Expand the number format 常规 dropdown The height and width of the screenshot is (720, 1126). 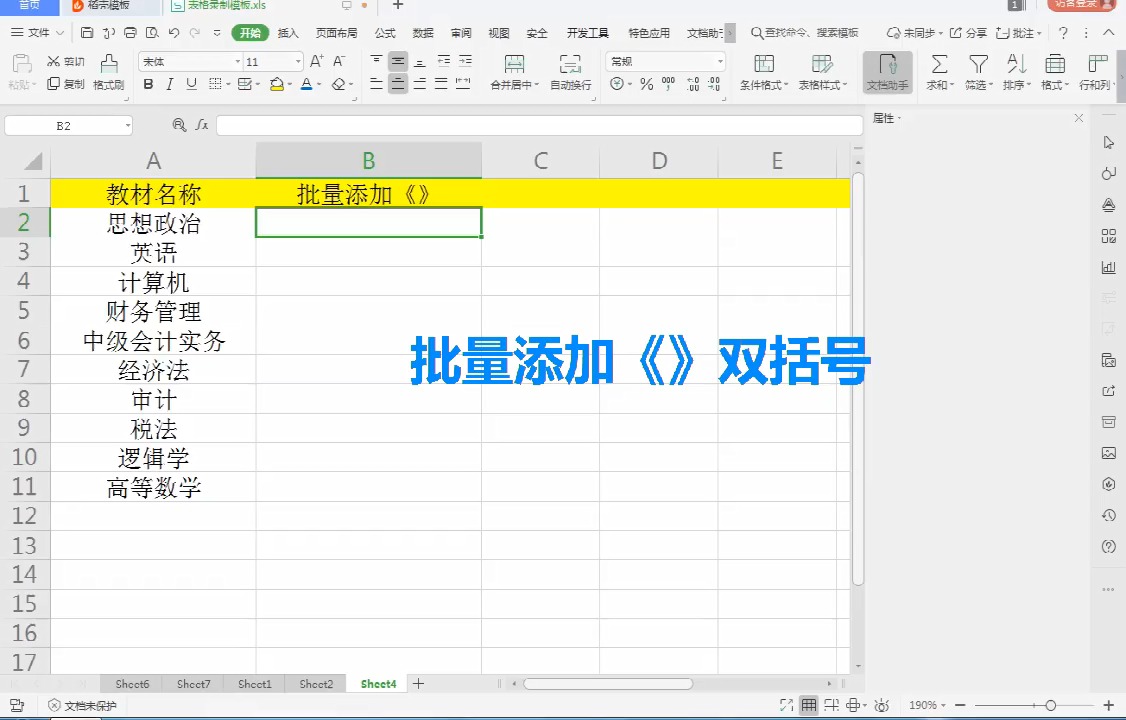tap(720, 62)
